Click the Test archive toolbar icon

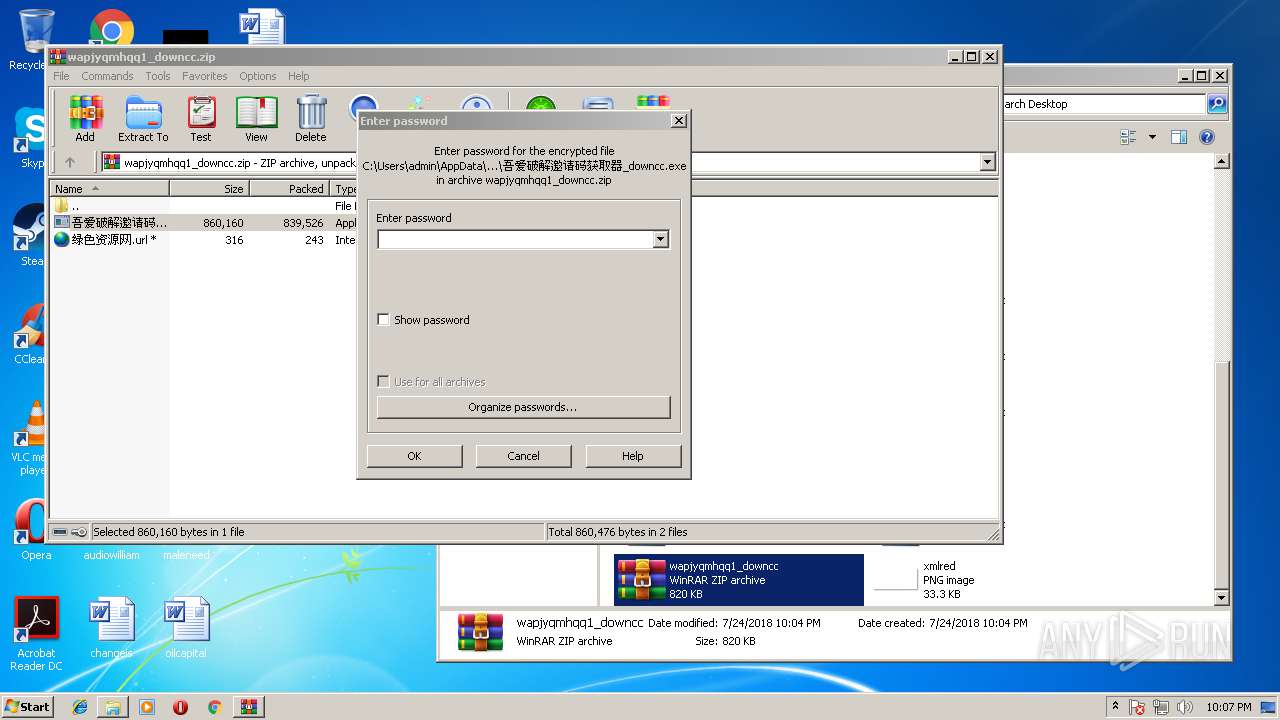[201, 119]
